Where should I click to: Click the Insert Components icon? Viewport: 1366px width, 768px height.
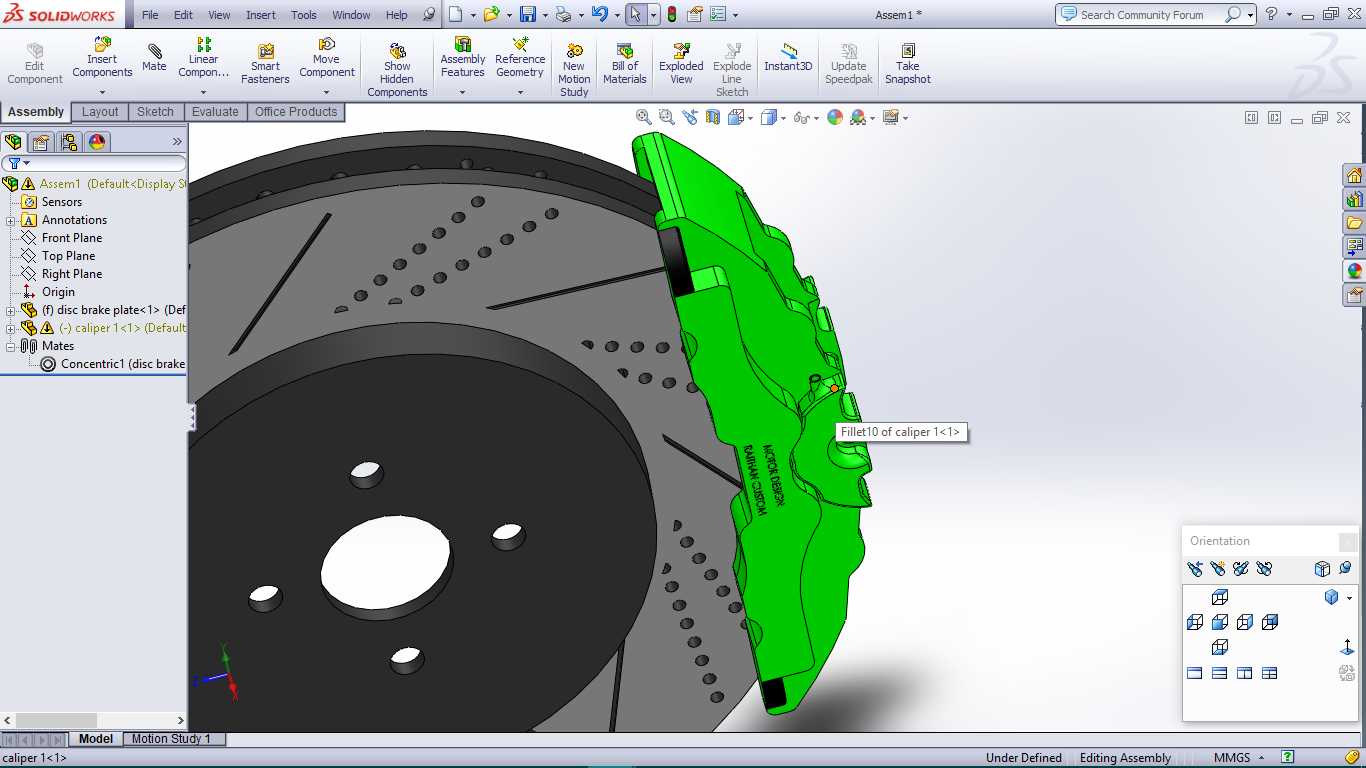[x=102, y=44]
